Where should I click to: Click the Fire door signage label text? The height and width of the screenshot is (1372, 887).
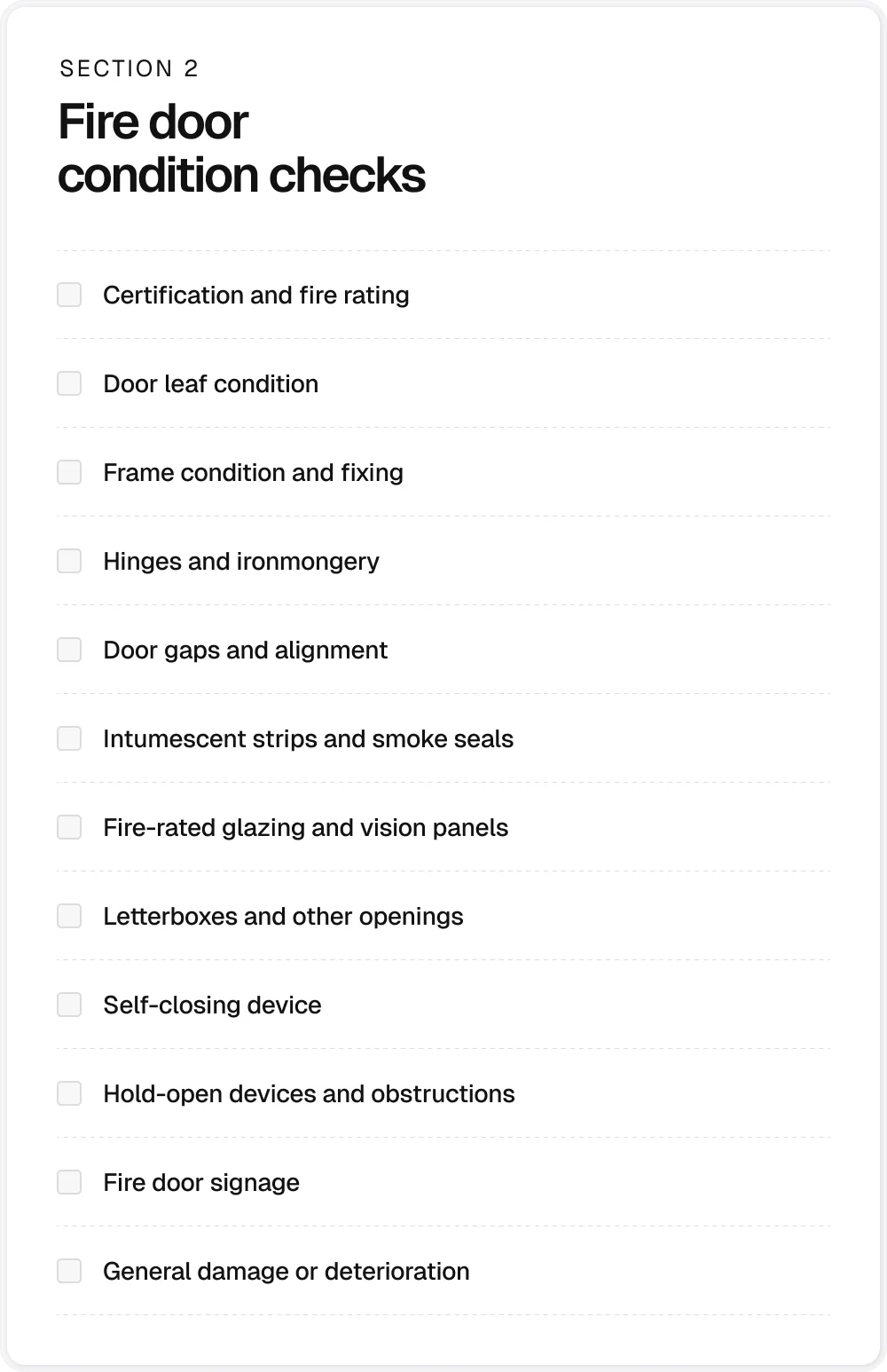(201, 1182)
